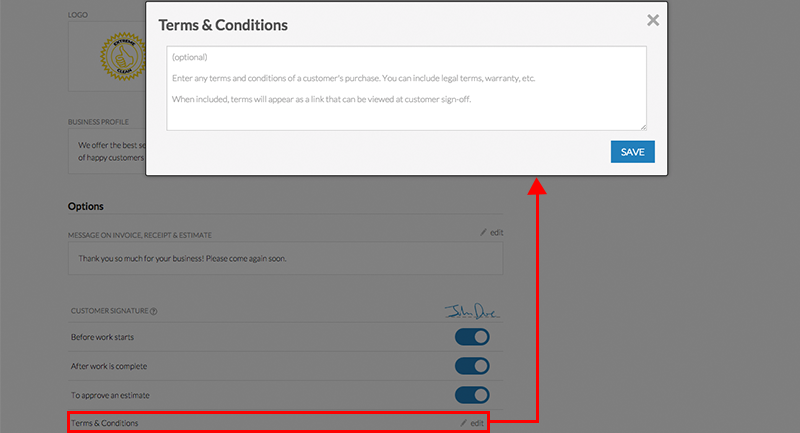Click the Terms & Conditions dialog title
Screen dimensions: 800x433
pyautogui.click(x=223, y=25)
